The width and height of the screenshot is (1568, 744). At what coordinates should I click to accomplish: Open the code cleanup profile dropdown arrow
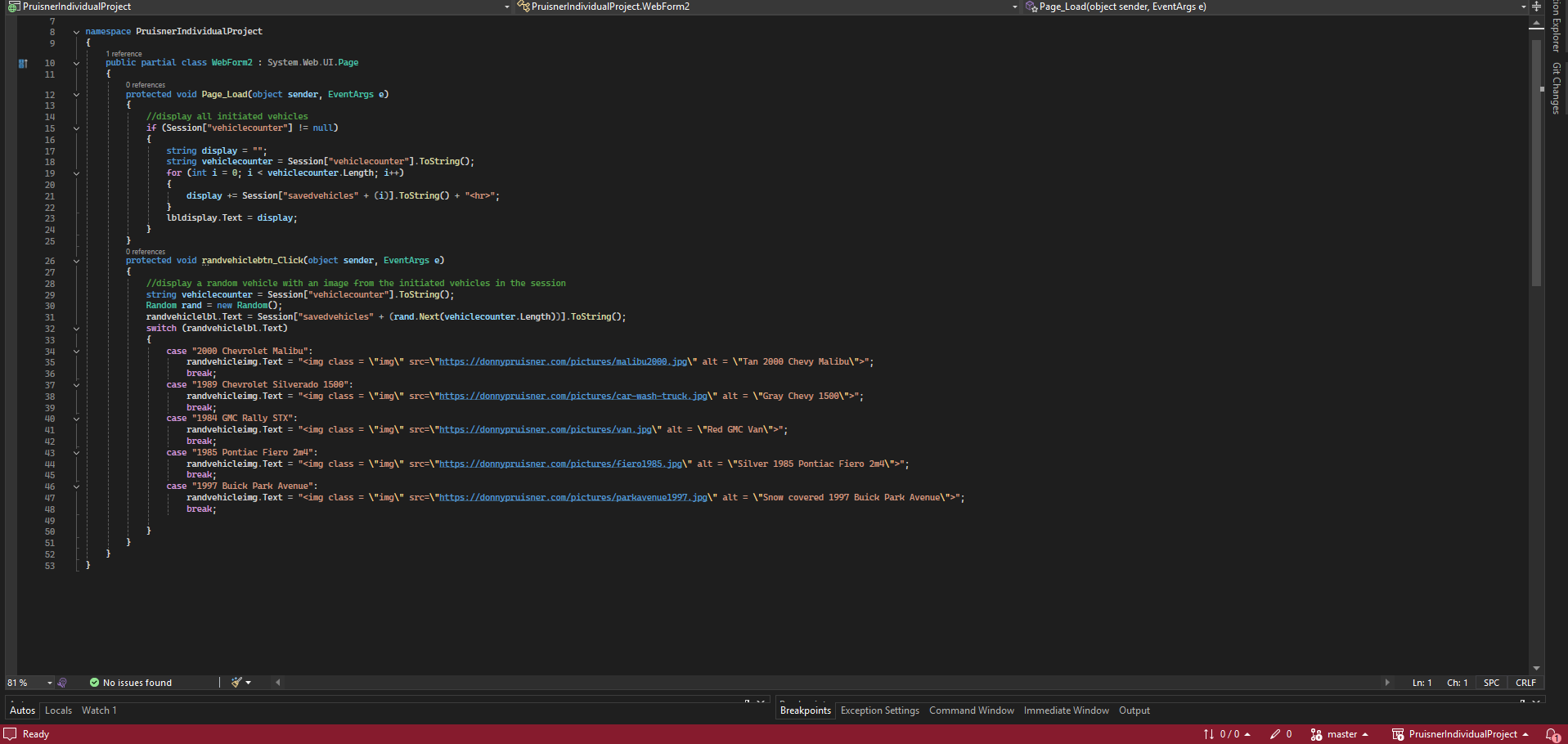click(249, 683)
